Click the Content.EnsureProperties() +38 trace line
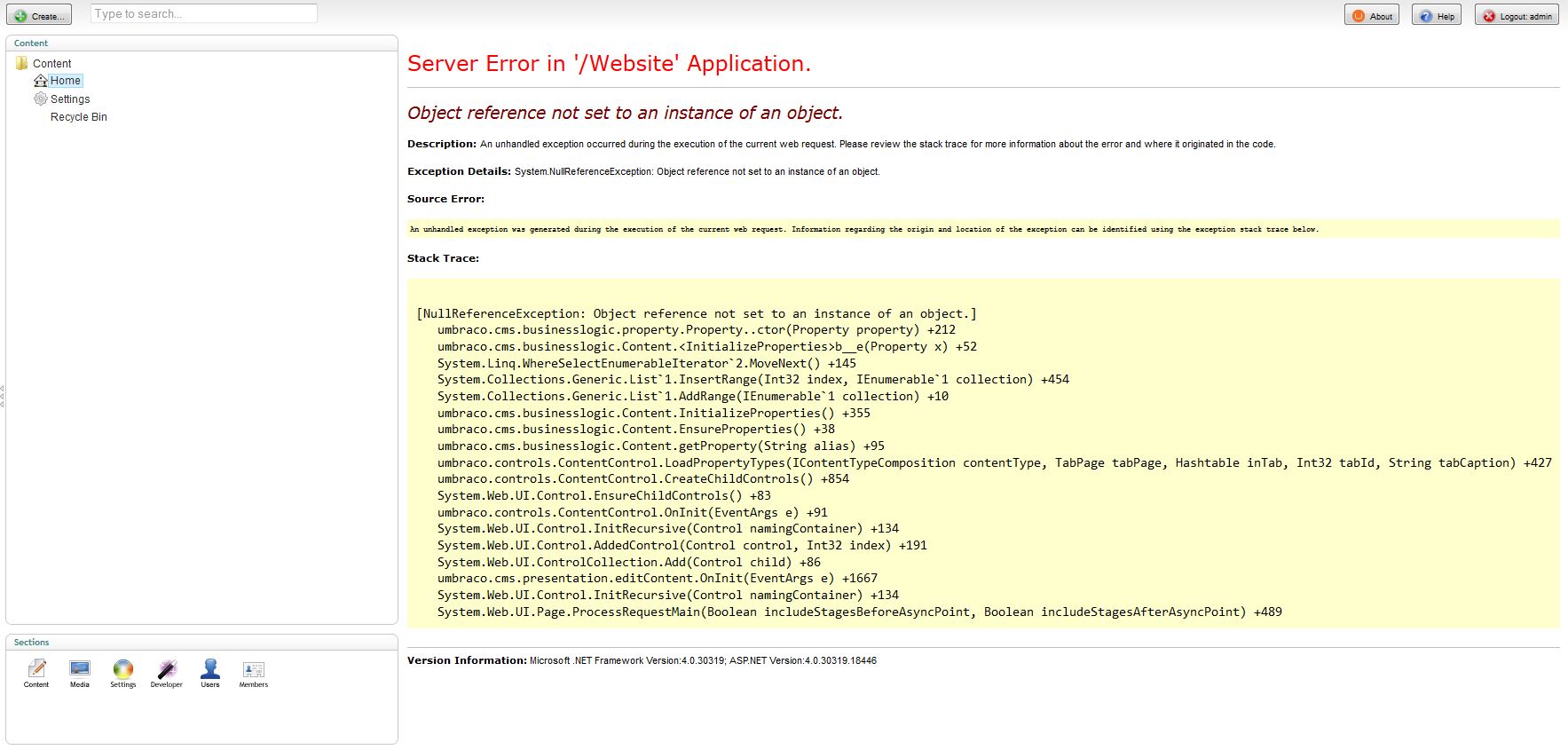The image size is (1568, 750). 636,429
